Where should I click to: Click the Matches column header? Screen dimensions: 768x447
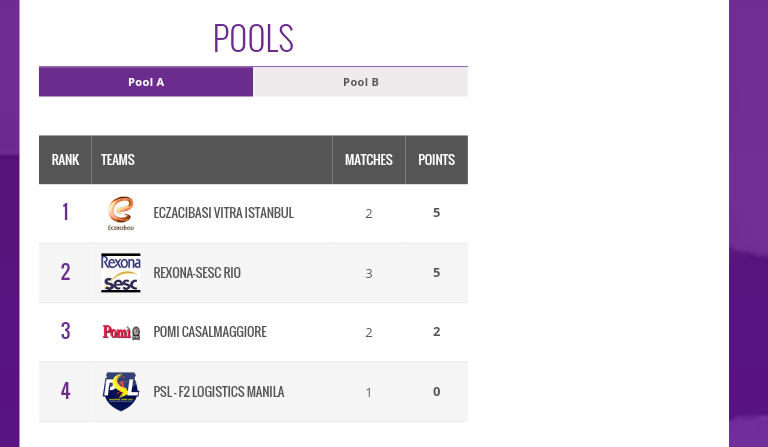tap(369, 160)
